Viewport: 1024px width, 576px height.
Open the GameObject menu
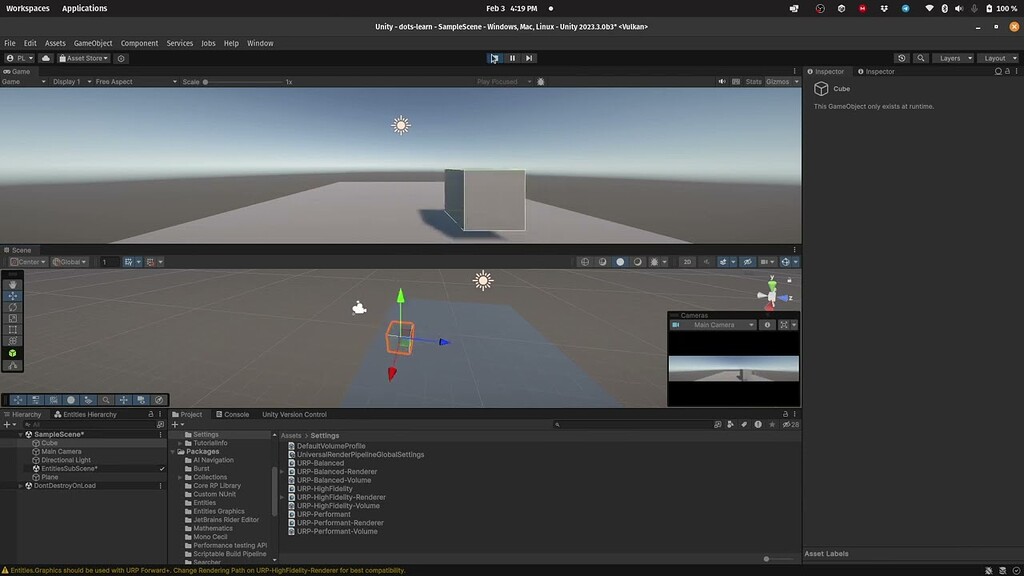click(92, 43)
